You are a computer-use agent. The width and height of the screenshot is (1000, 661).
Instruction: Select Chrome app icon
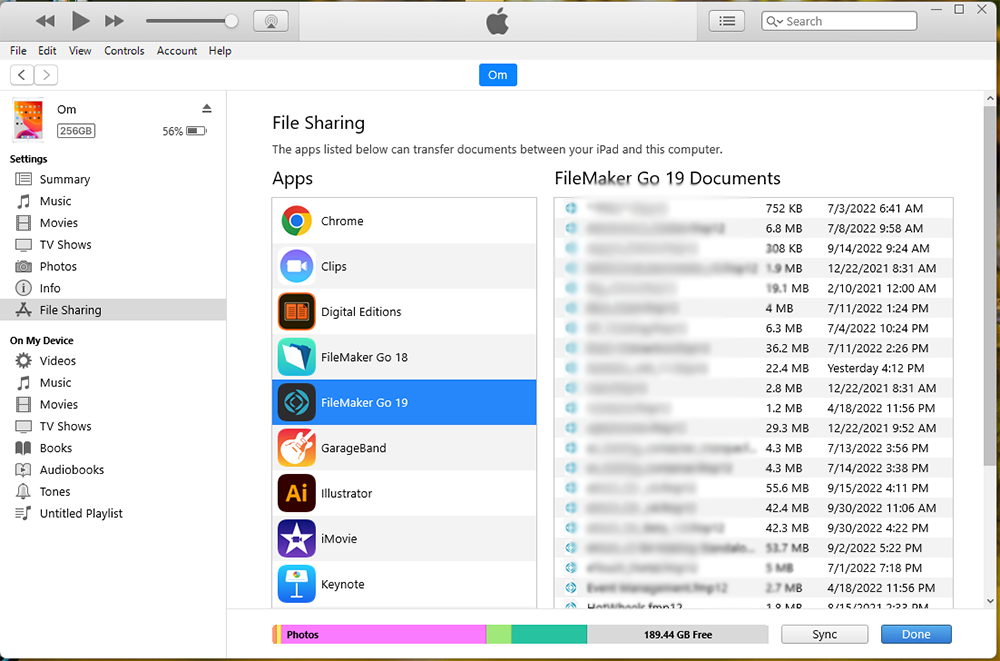pyautogui.click(x=297, y=221)
